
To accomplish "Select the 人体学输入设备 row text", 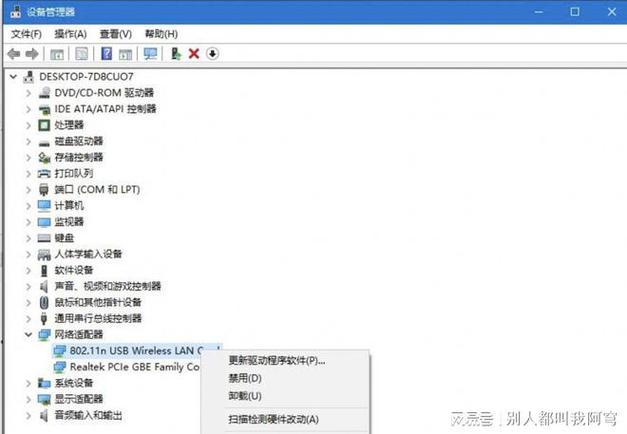I will (88, 254).
